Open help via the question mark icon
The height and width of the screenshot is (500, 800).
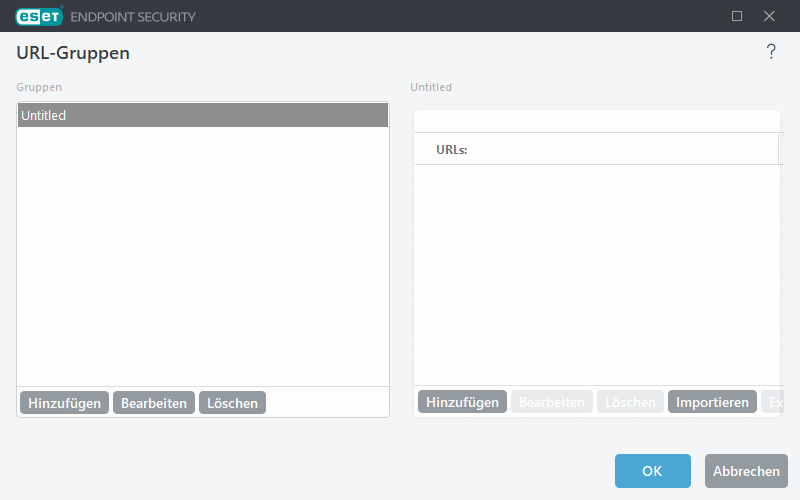(x=771, y=52)
